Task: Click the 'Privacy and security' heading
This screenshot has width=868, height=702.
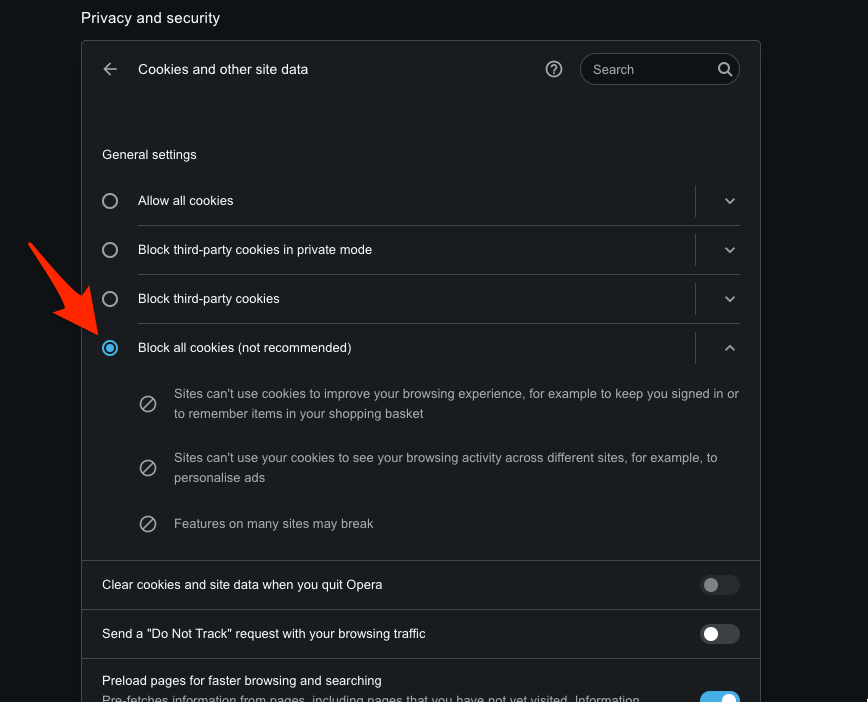Action: tap(151, 18)
